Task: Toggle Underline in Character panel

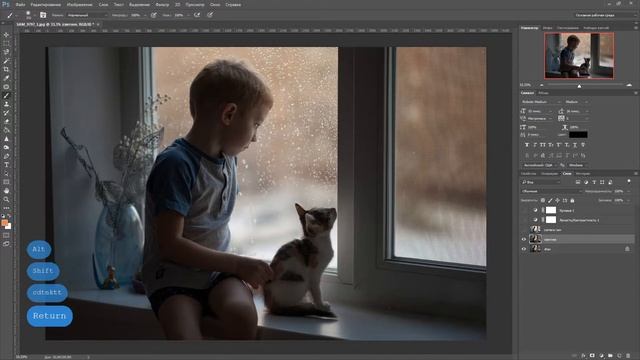Action: pos(575,145)
